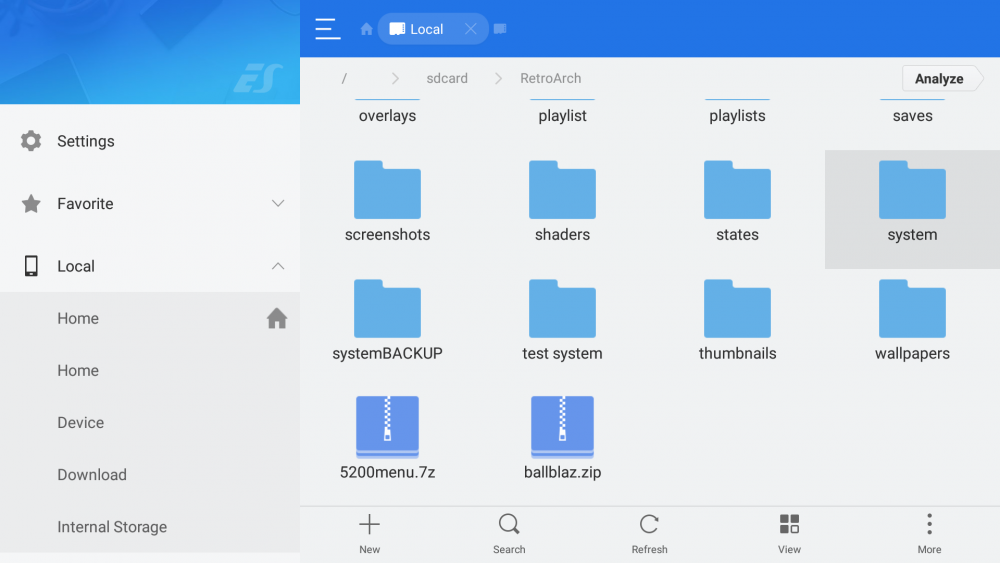Screen dimensions: 1000x563
Task: Open the thumbnails folder icon
Action: pyautogui.click(x=737, y=309)
